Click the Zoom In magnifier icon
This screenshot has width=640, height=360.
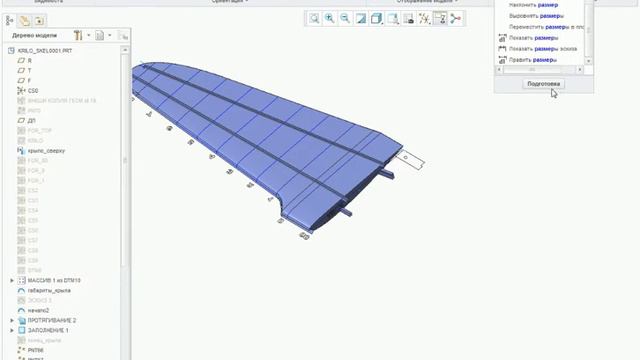(x=329, y=18)
